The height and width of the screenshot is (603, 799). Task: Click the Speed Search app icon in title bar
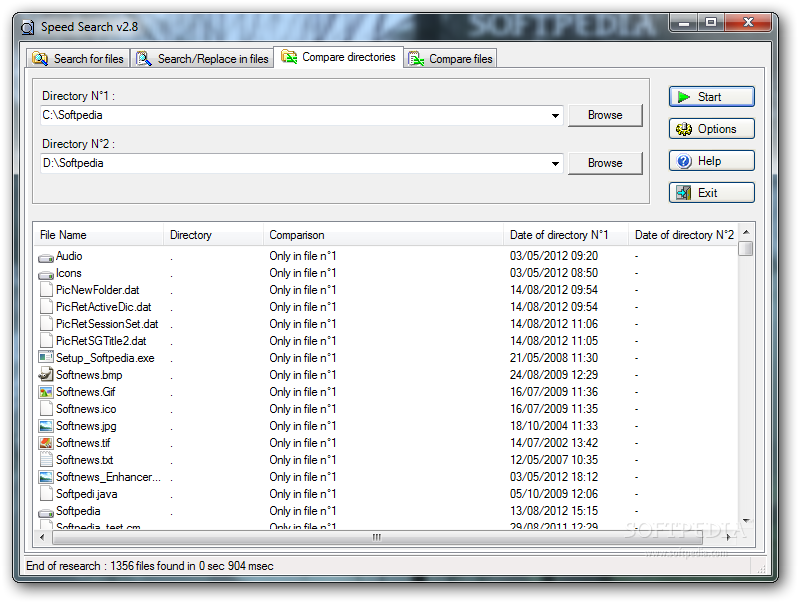point(28,27)
